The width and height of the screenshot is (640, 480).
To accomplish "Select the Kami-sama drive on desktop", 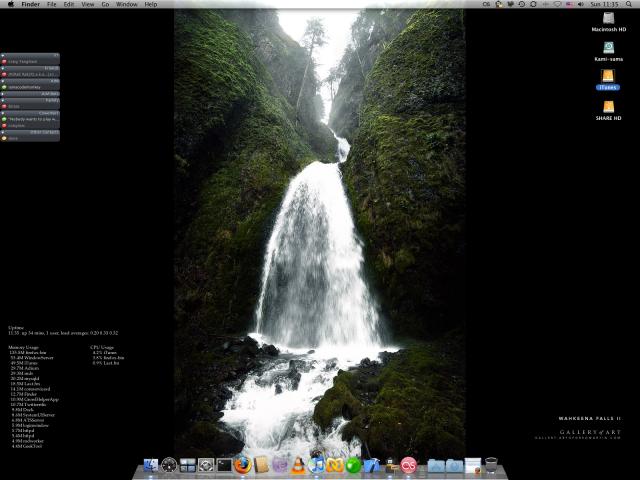I will click(609, 48).
